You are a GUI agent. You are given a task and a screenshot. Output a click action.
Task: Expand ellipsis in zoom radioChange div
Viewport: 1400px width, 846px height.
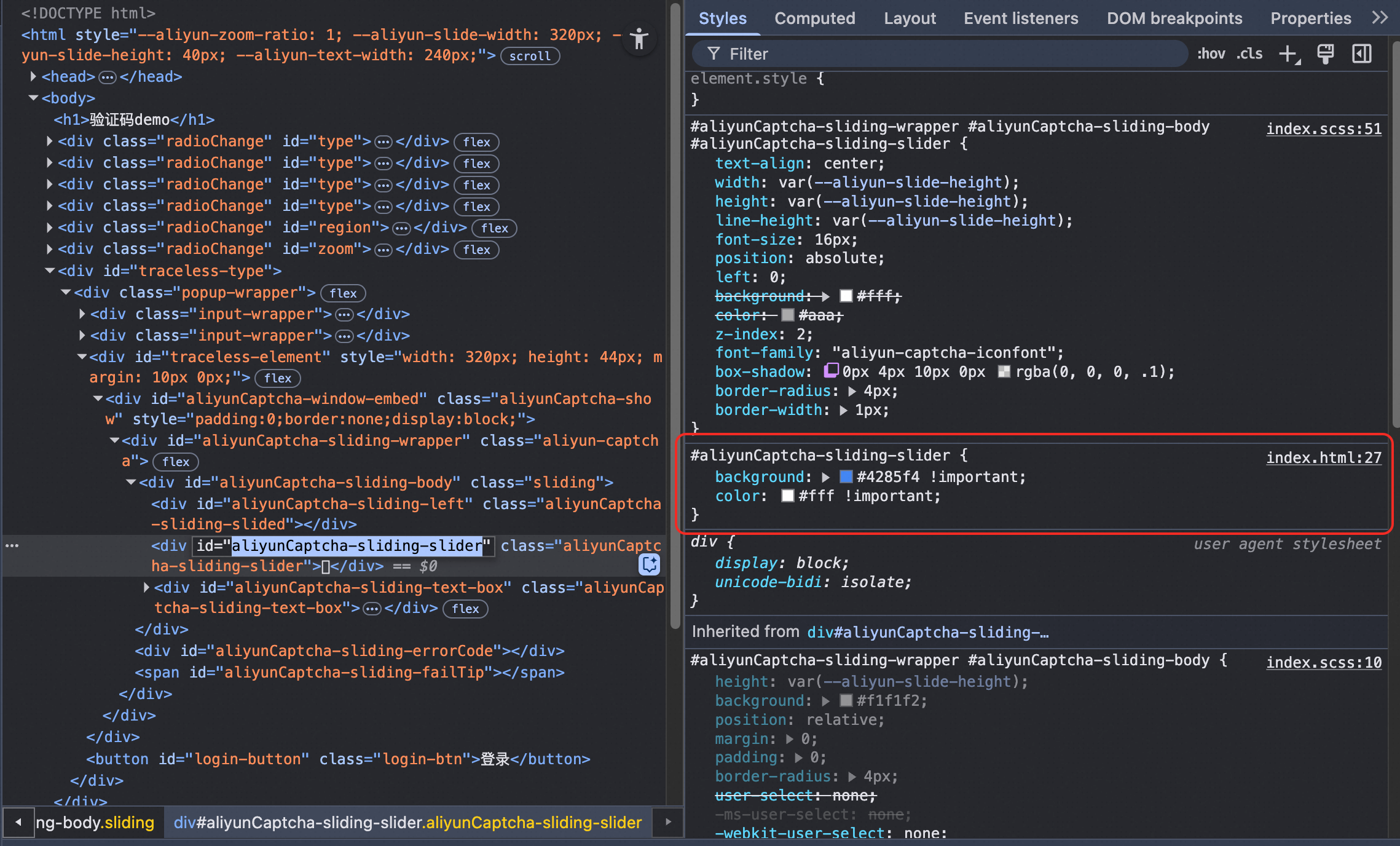click(383, 250)
